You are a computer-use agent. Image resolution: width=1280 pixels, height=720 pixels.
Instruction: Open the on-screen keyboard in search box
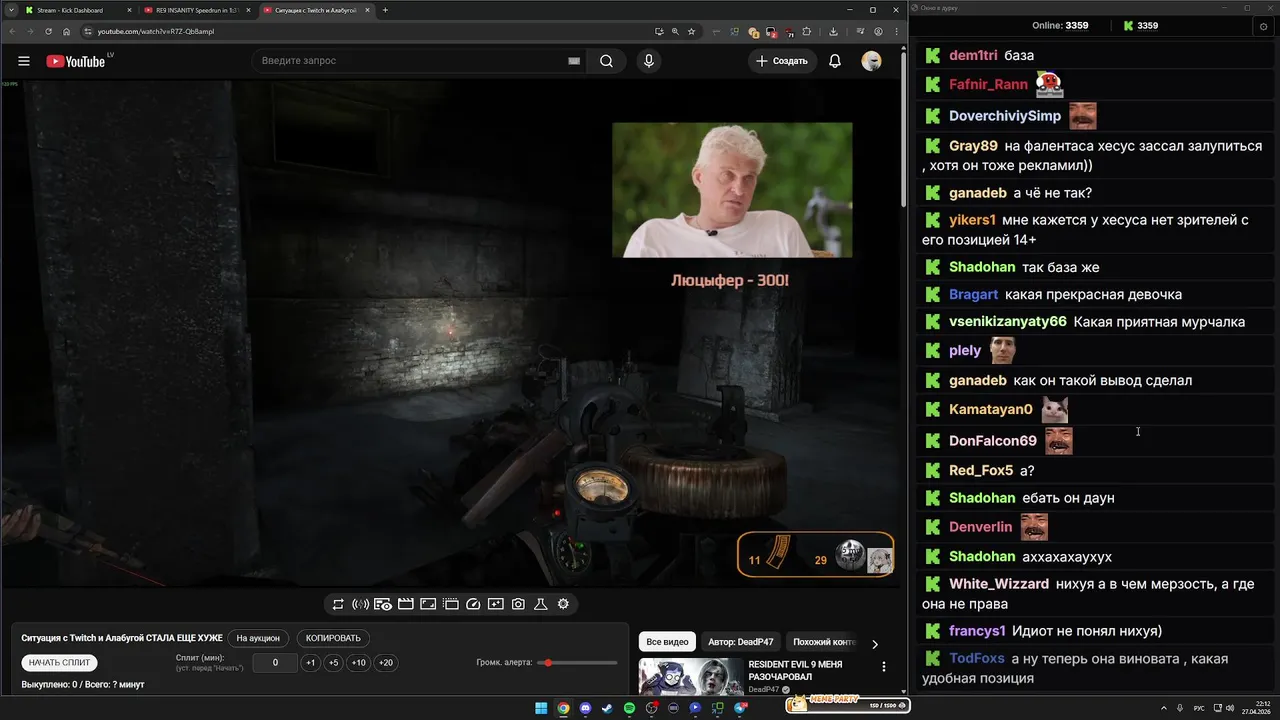574,61
